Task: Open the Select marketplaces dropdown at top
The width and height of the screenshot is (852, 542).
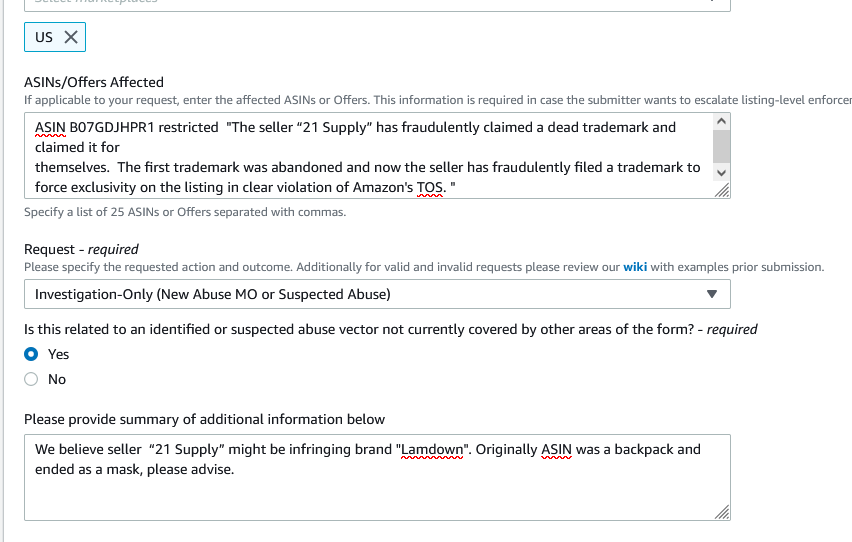Action: tap(377, 4)
